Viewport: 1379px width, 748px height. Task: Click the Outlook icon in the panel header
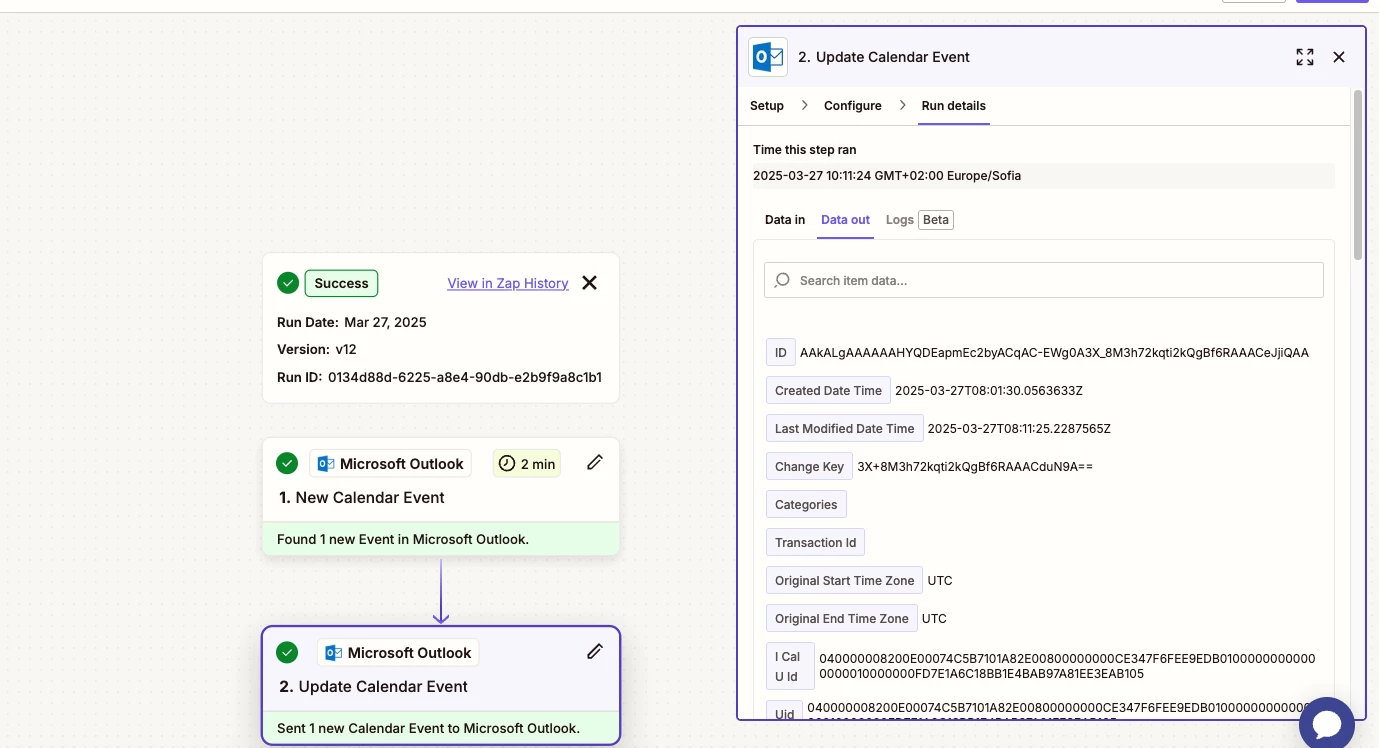click(768, 57)
